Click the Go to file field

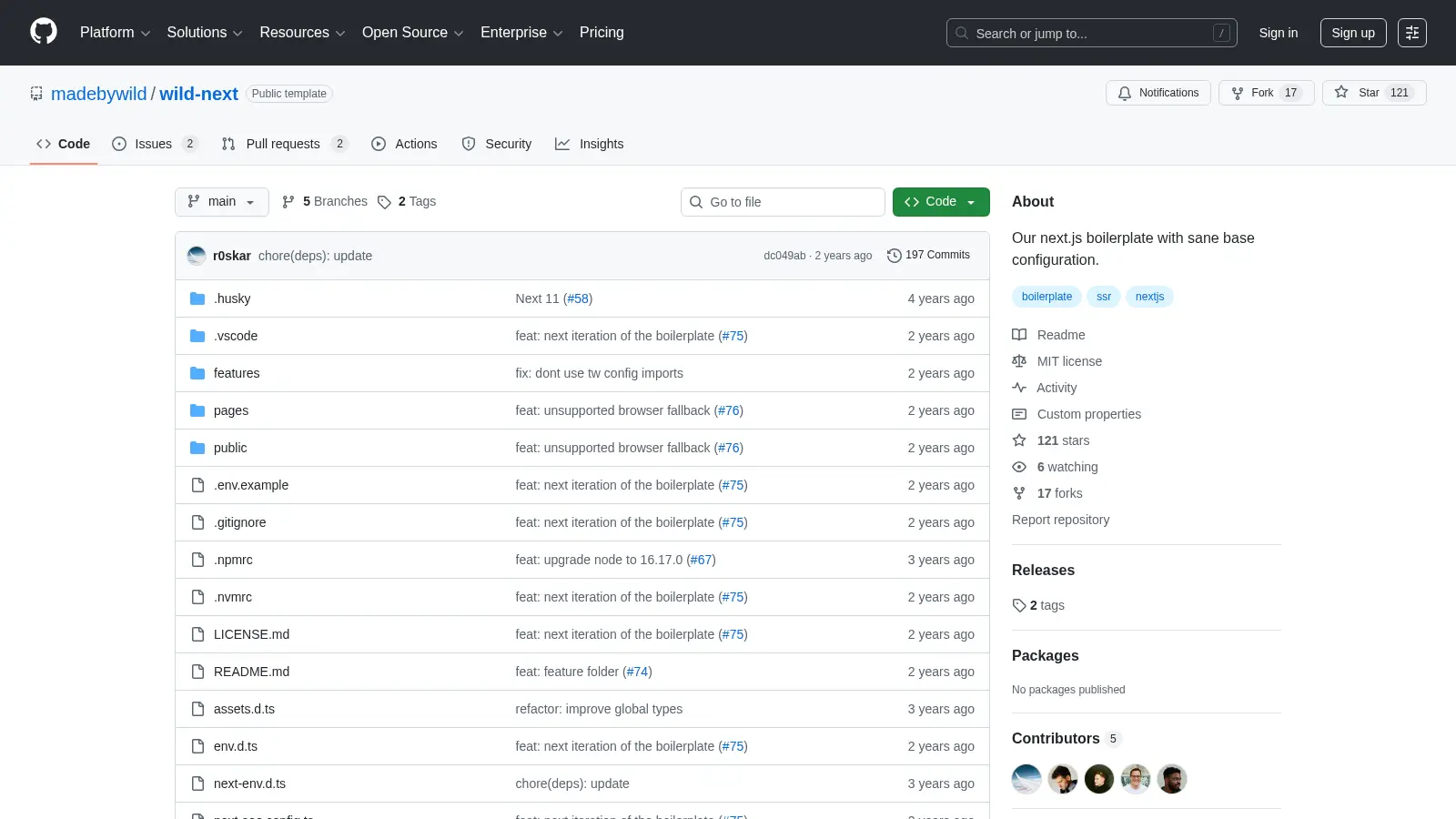pos(783,202)
